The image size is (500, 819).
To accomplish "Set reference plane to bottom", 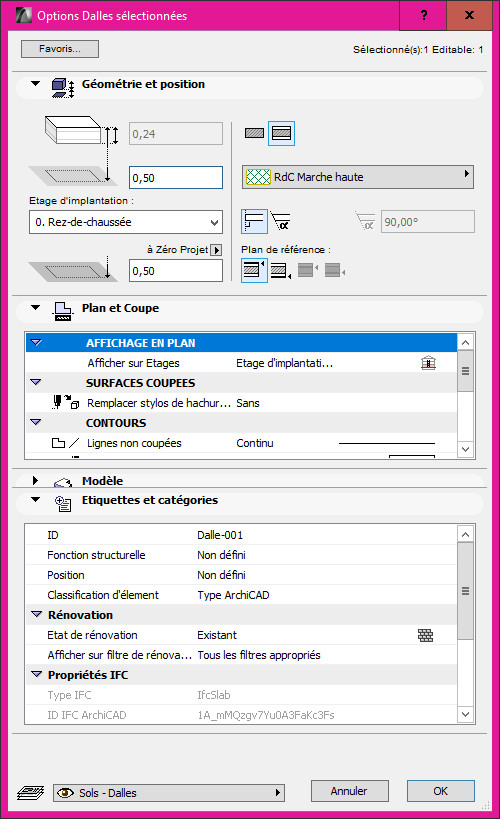I will [x=281, y=271].
